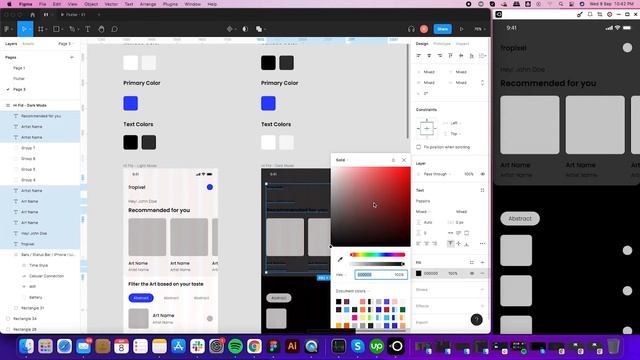Add a new fill with plus button
Viewport: 640px width, 360px height.
482,262
